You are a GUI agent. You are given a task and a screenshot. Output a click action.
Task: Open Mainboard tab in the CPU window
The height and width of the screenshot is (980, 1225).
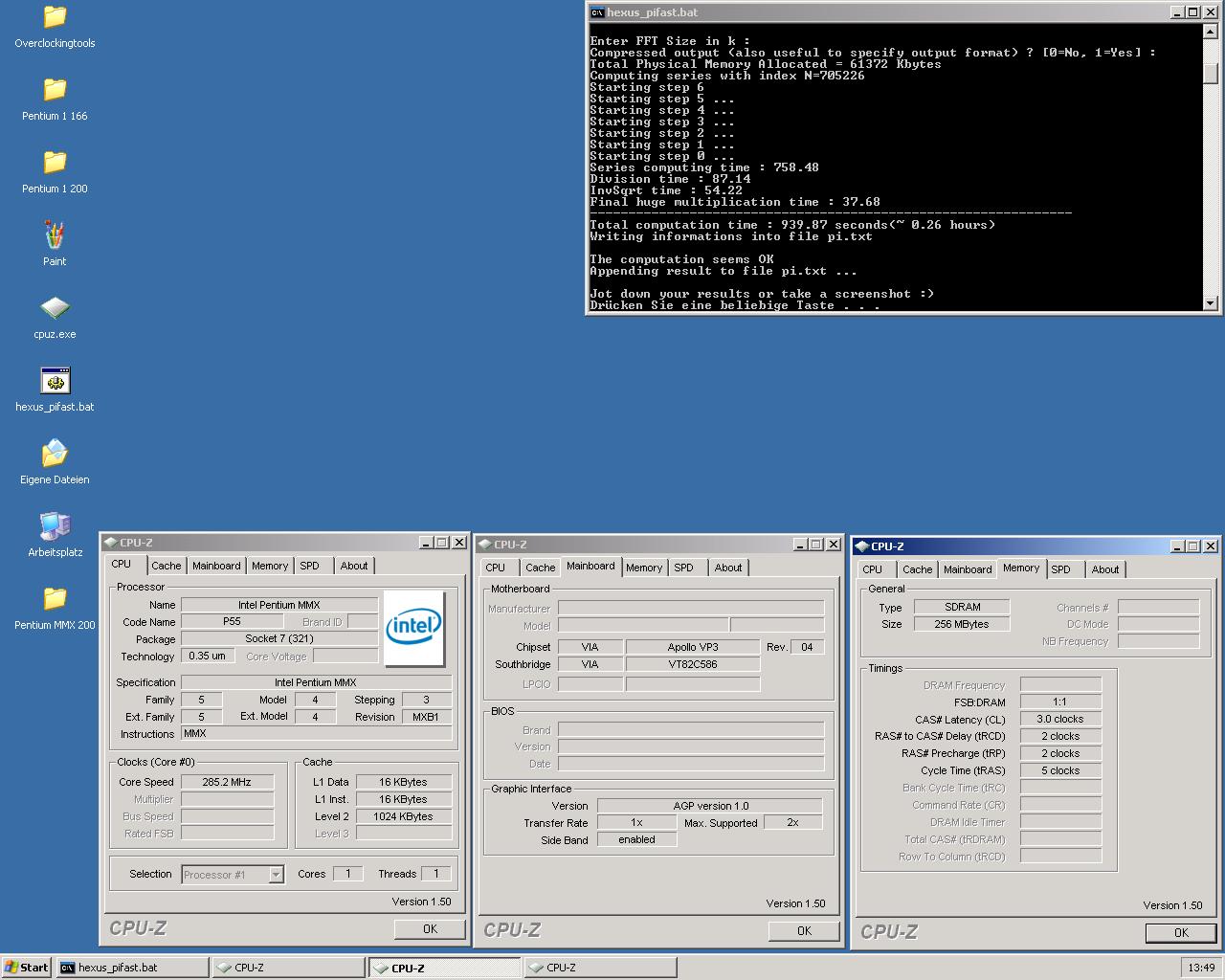coord(216,566)
